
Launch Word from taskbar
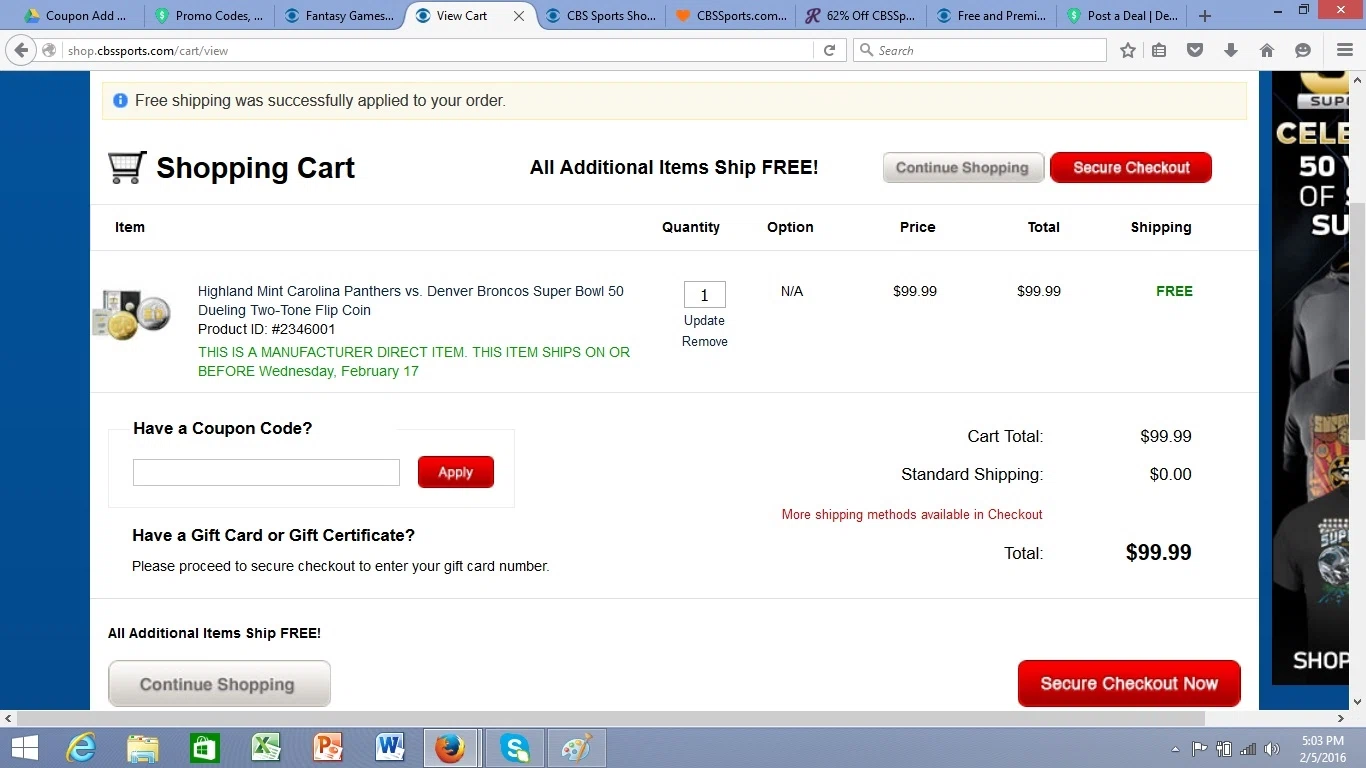390,748
